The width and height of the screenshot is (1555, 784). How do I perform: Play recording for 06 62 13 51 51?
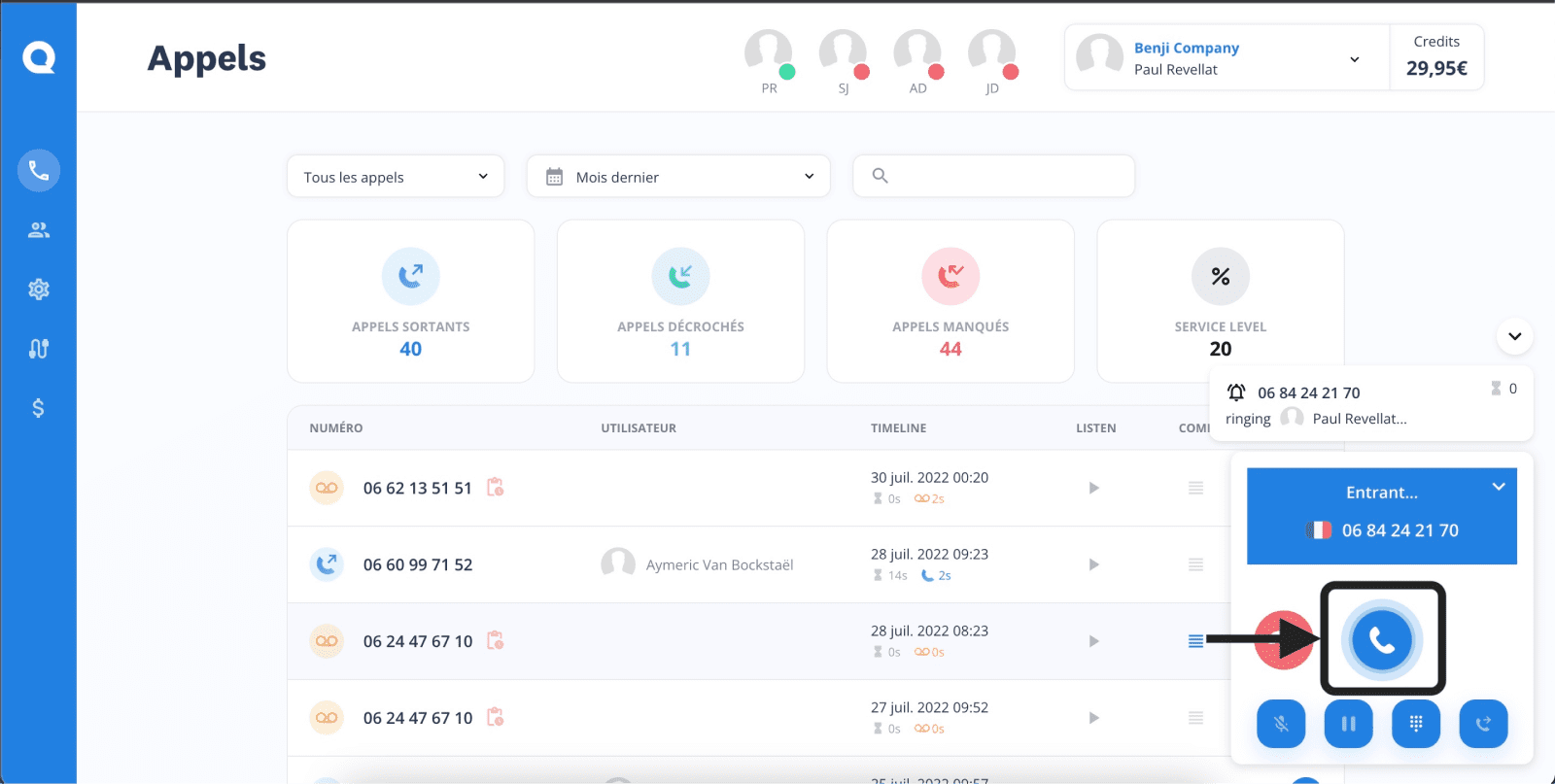point(1094,488)
